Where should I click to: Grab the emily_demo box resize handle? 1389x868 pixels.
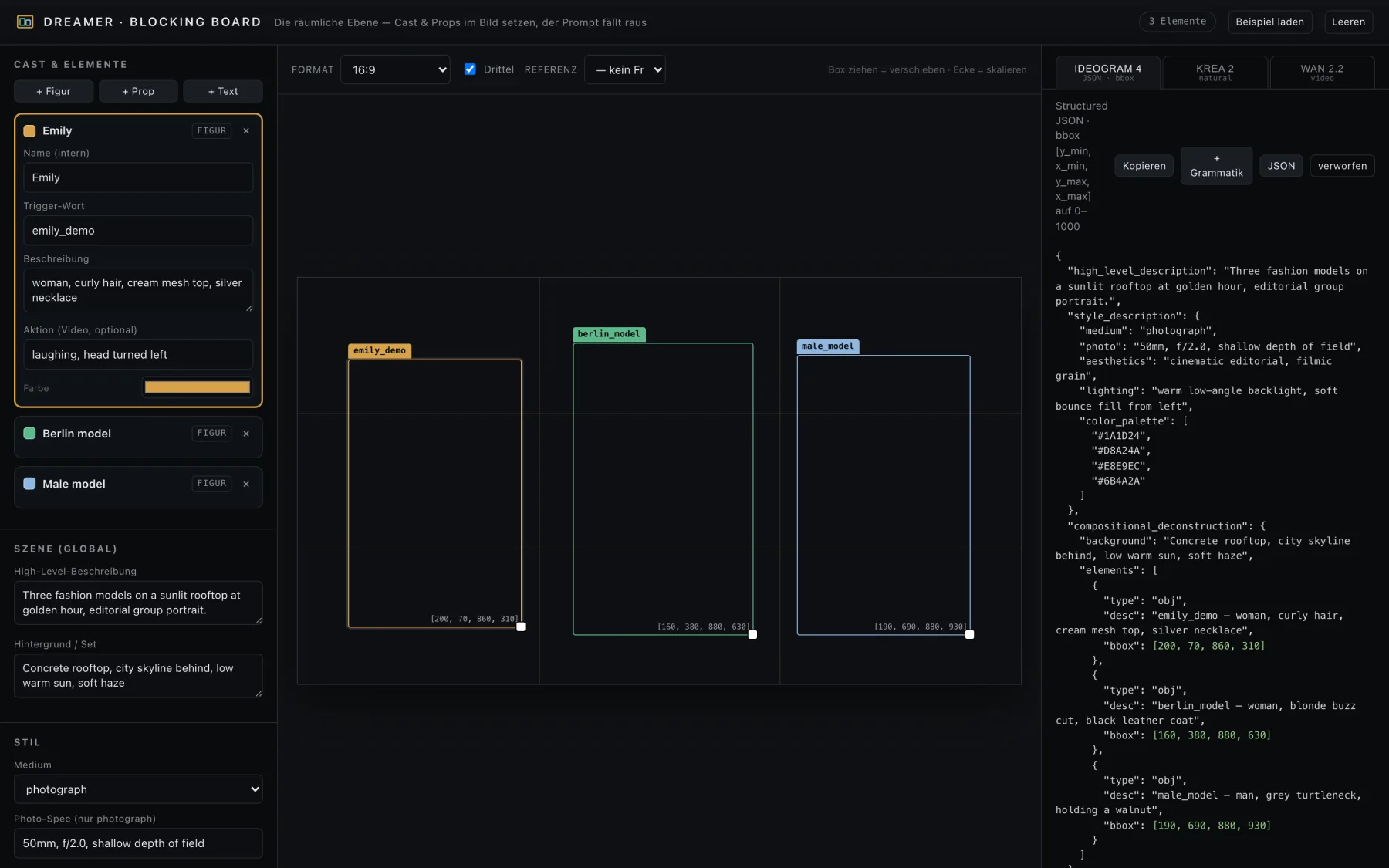[521, 627]
